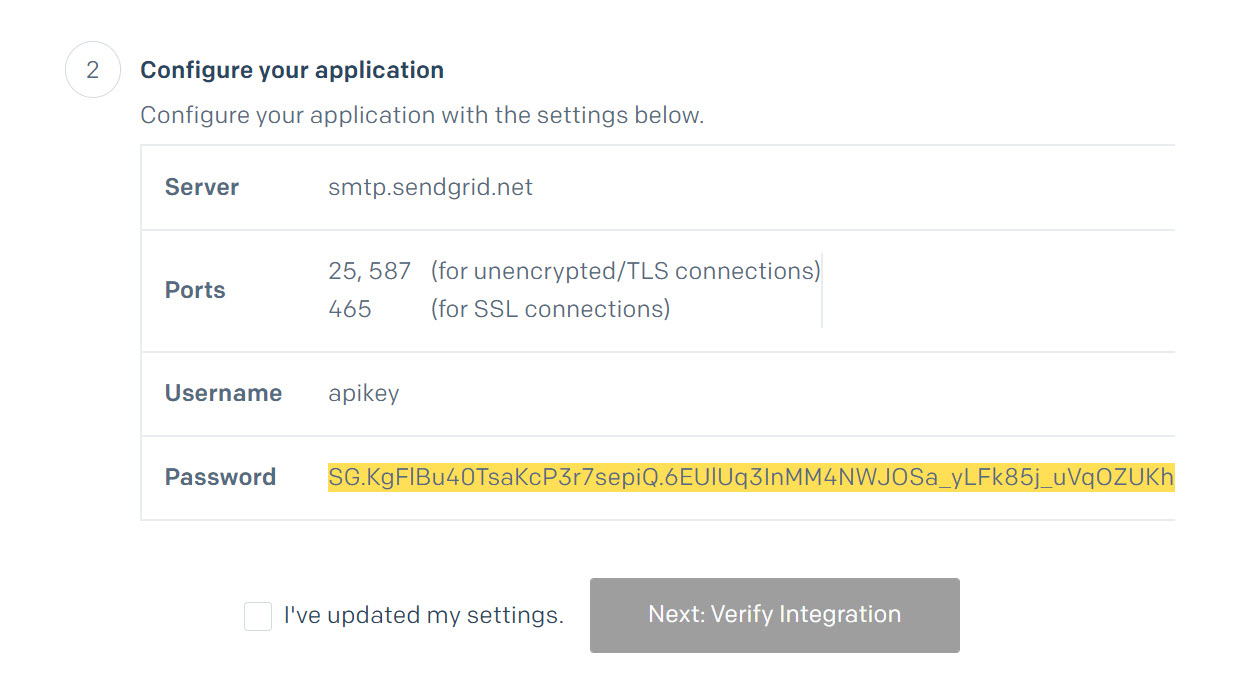Viewport: 1236px width, 674px height.
Task: Click "Configure your application with the settings below."
Action: point(422,115)
